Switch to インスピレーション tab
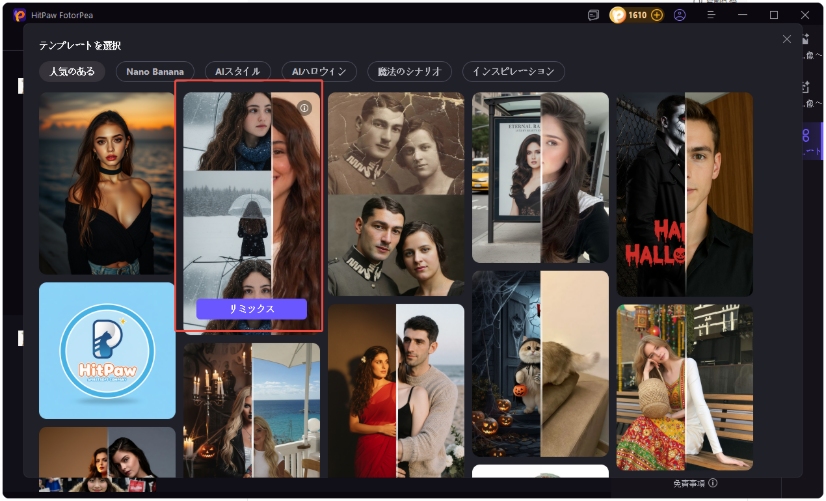The width and height of the screenshot is (826, 501). tap(513, 72)
